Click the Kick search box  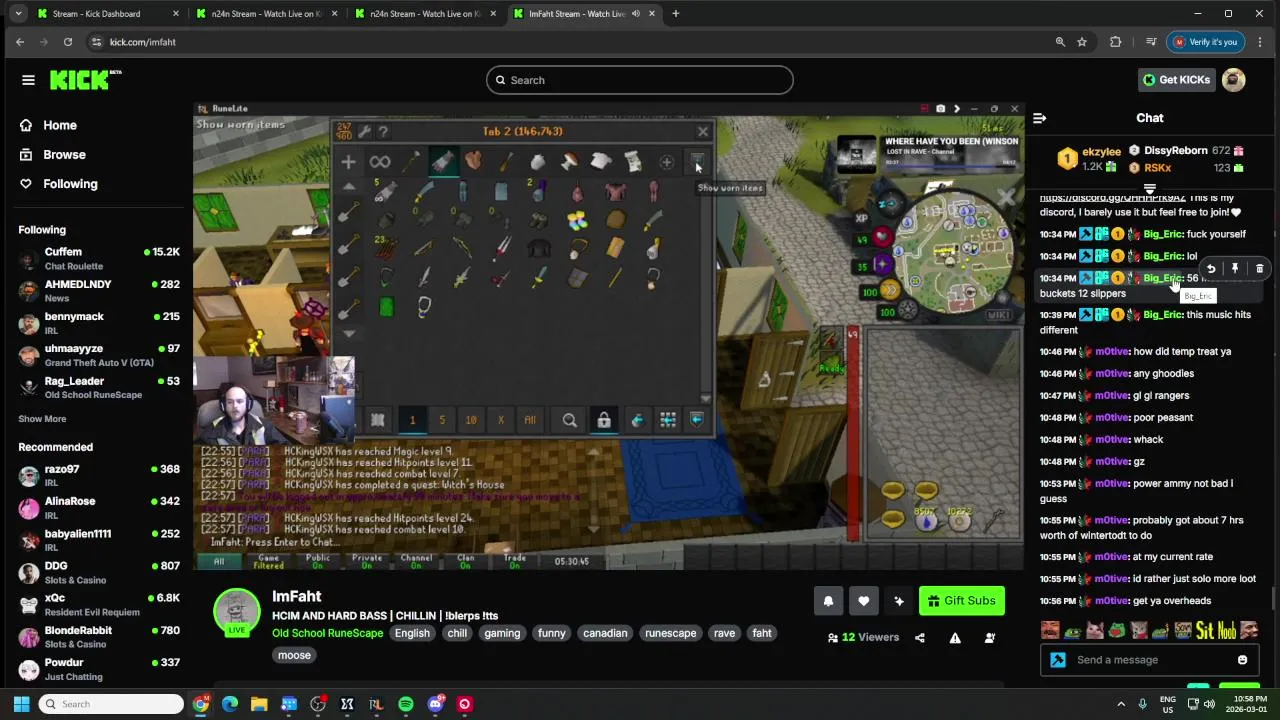(640, 80)
